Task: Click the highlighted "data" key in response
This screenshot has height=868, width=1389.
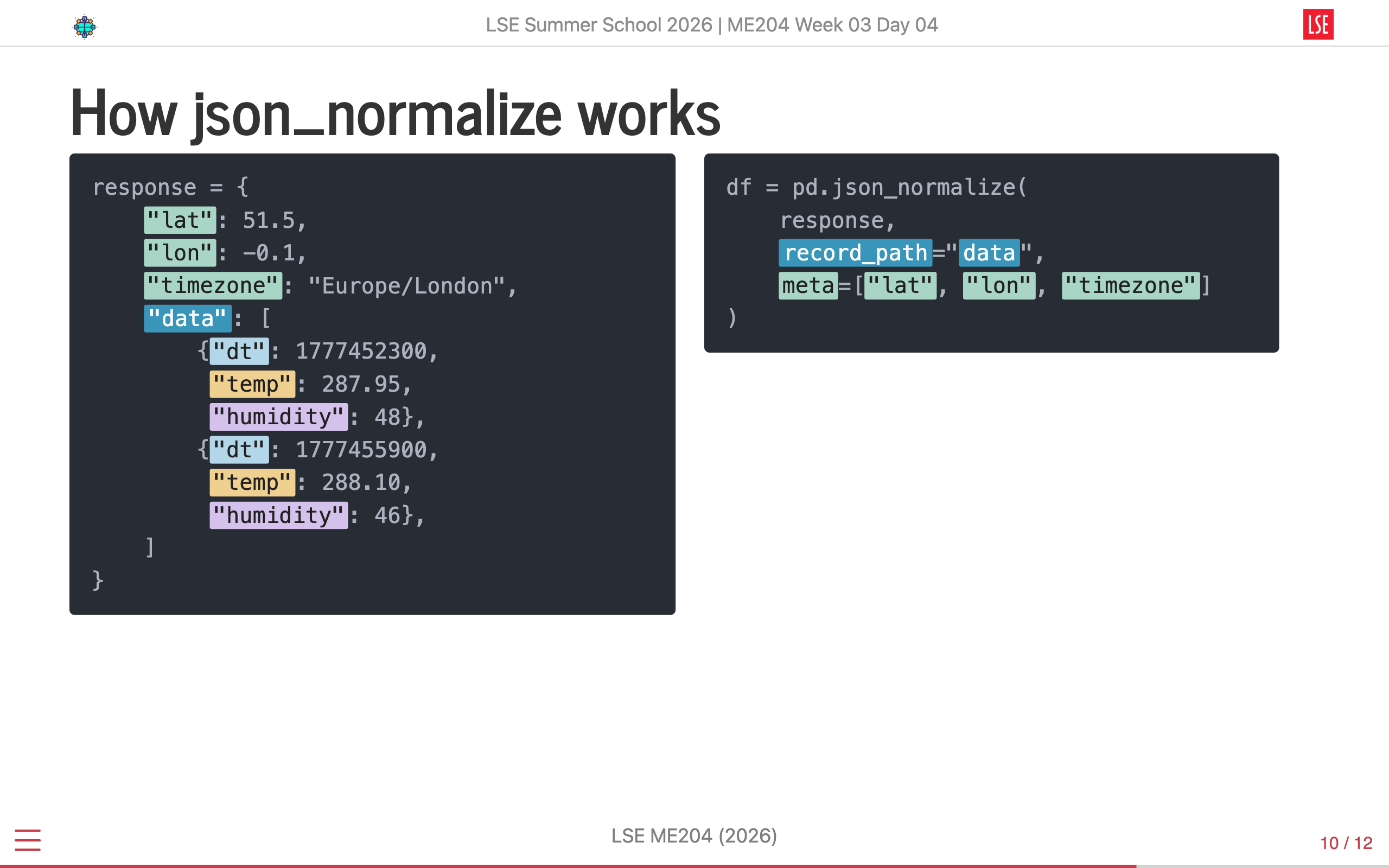Action: pyautogui.click(x=188, y=318)
